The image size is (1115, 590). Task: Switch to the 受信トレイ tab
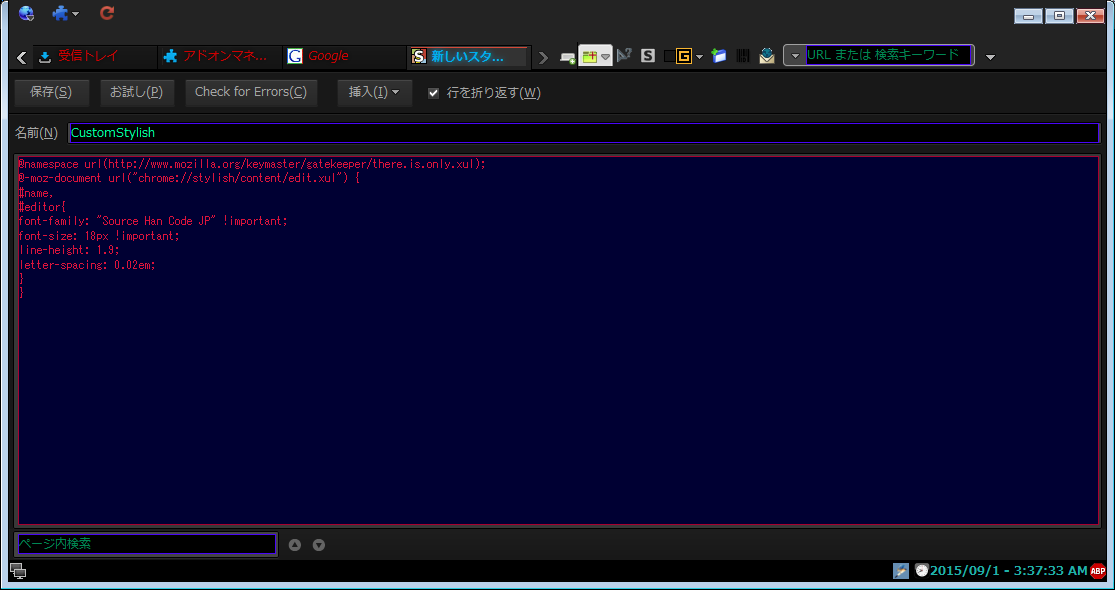[95, 56]
